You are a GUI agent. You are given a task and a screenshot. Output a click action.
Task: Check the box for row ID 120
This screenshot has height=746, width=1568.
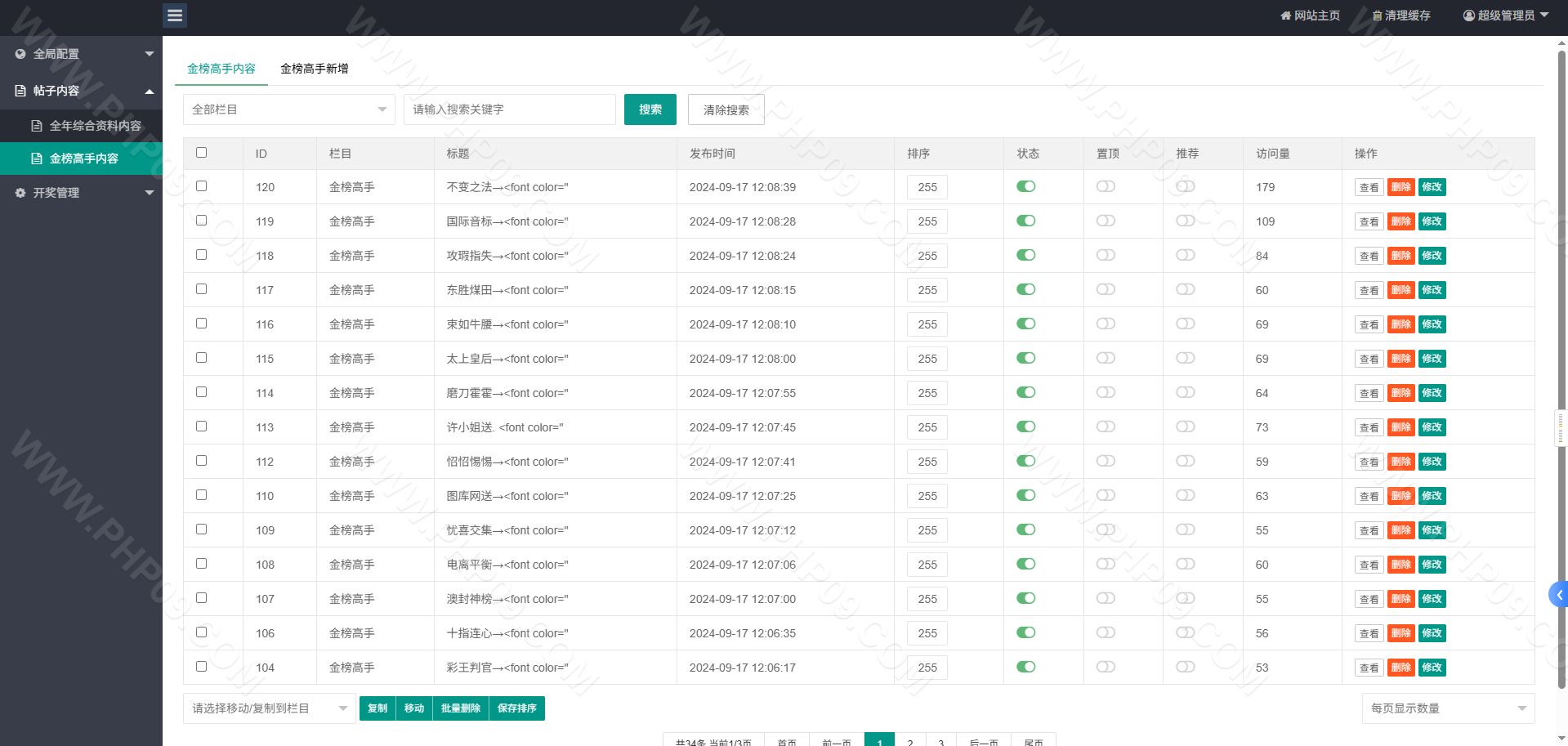click(x=202, y=186)
